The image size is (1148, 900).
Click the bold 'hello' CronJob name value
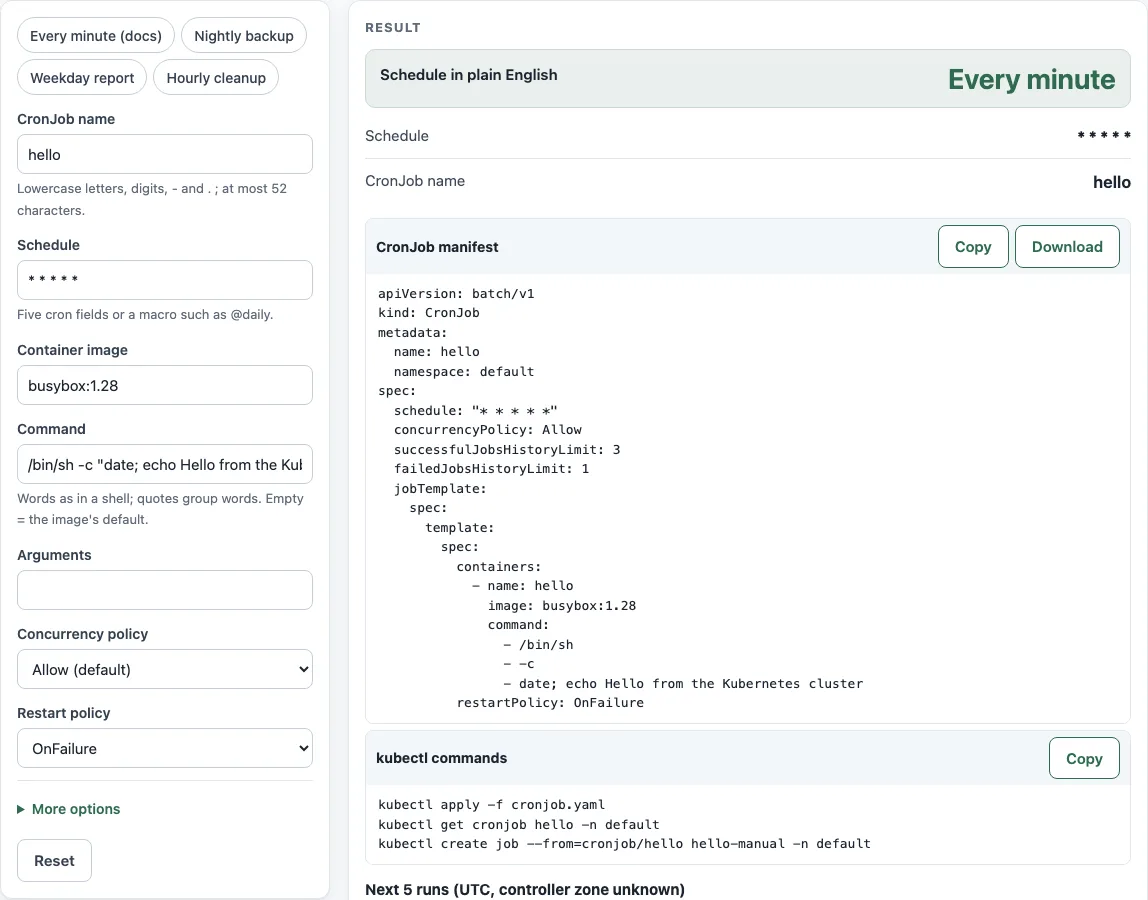1111,182
